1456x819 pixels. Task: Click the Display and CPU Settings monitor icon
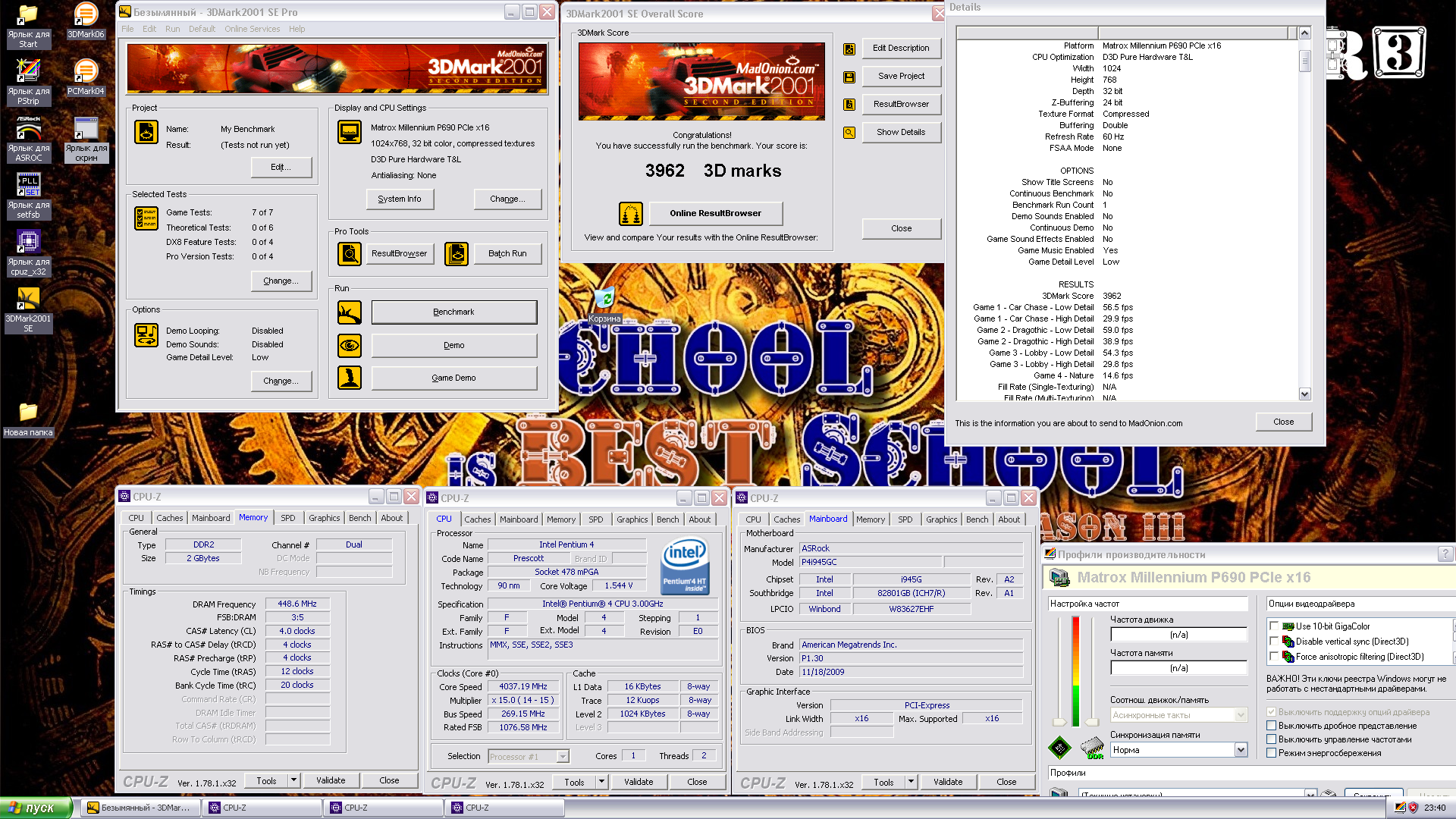tap(350, 132)
